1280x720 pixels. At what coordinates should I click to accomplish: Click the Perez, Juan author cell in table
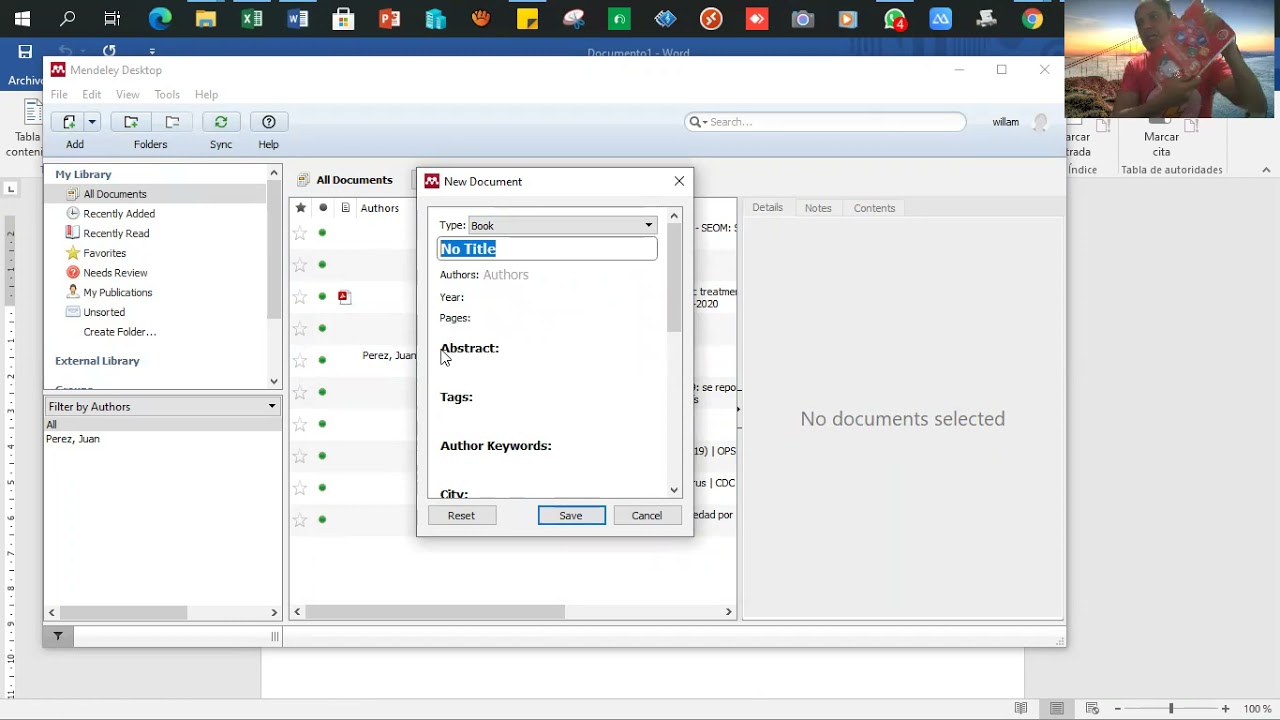[x=389, y=355]
